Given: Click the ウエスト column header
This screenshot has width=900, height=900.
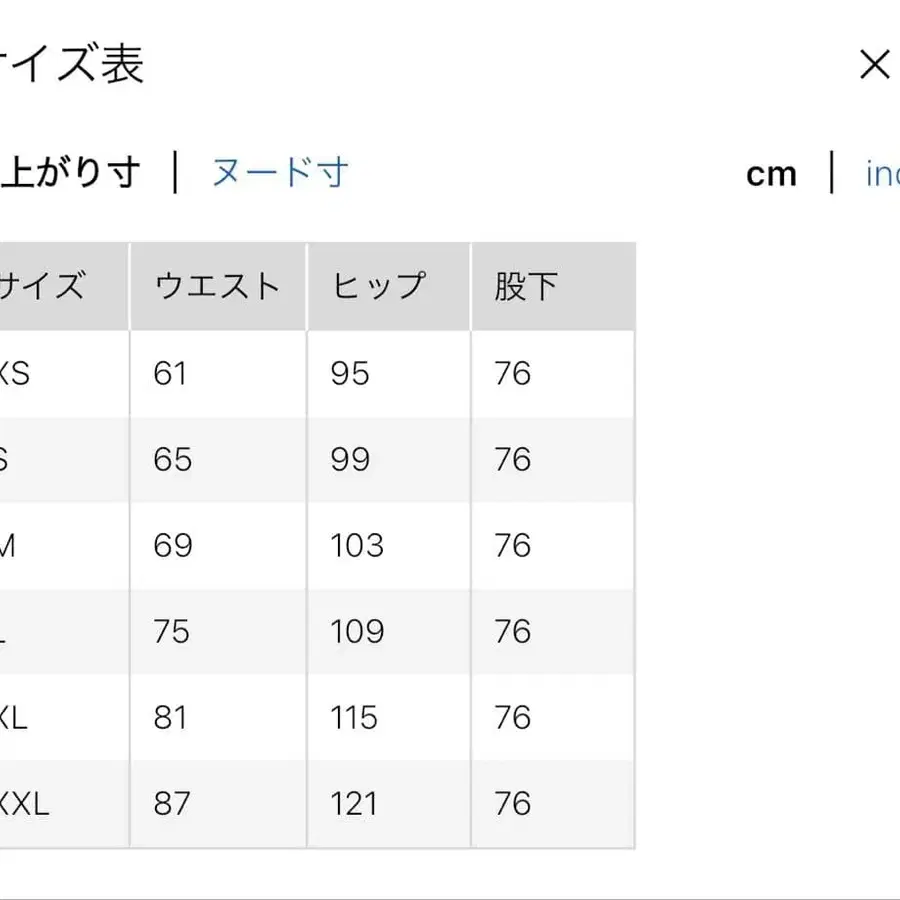Looking at the screenshot, I should pos(216,284).
